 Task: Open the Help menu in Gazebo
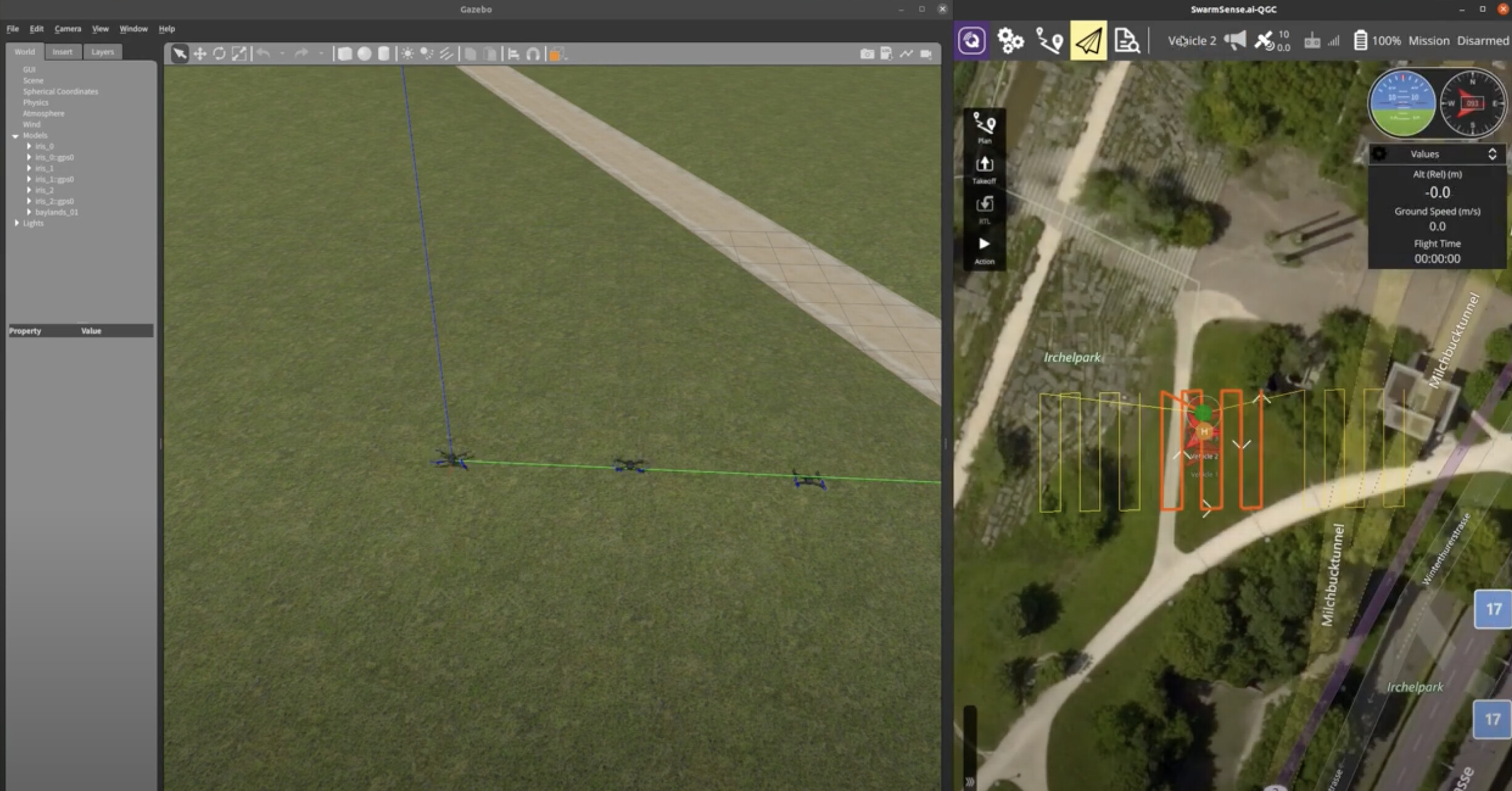coord(166,28)
